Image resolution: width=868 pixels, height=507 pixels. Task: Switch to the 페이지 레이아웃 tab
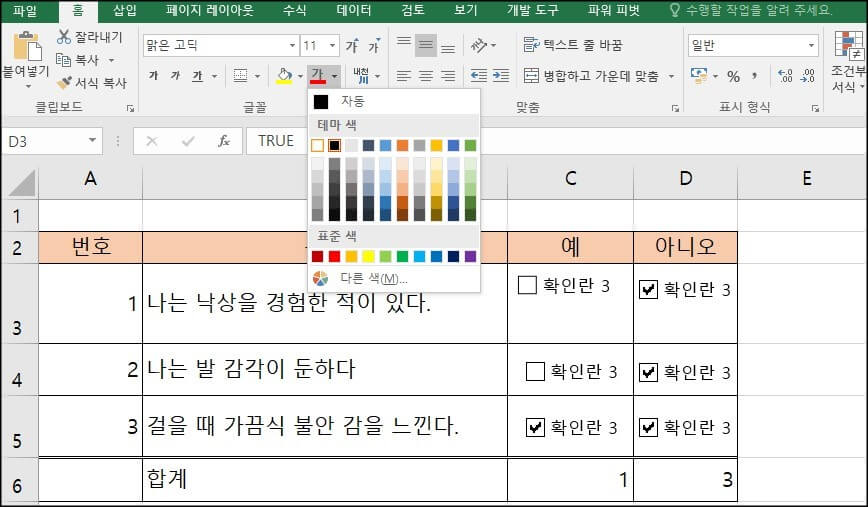pyautogui.click(x=209, y=11)
